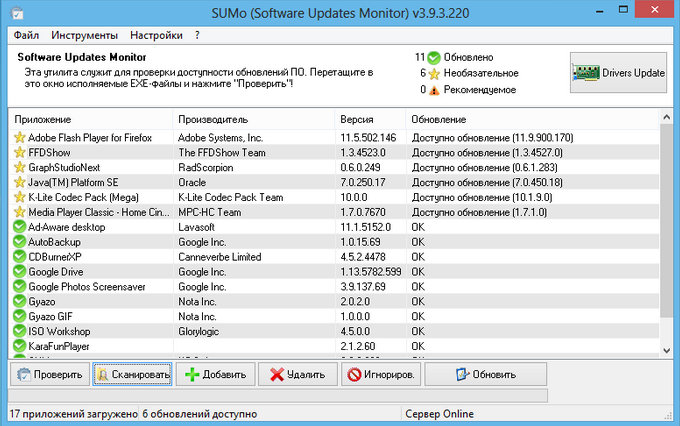Click the RadScorpion vendor cell
Screen dimensions: 680x426
(x=206, y=167)
